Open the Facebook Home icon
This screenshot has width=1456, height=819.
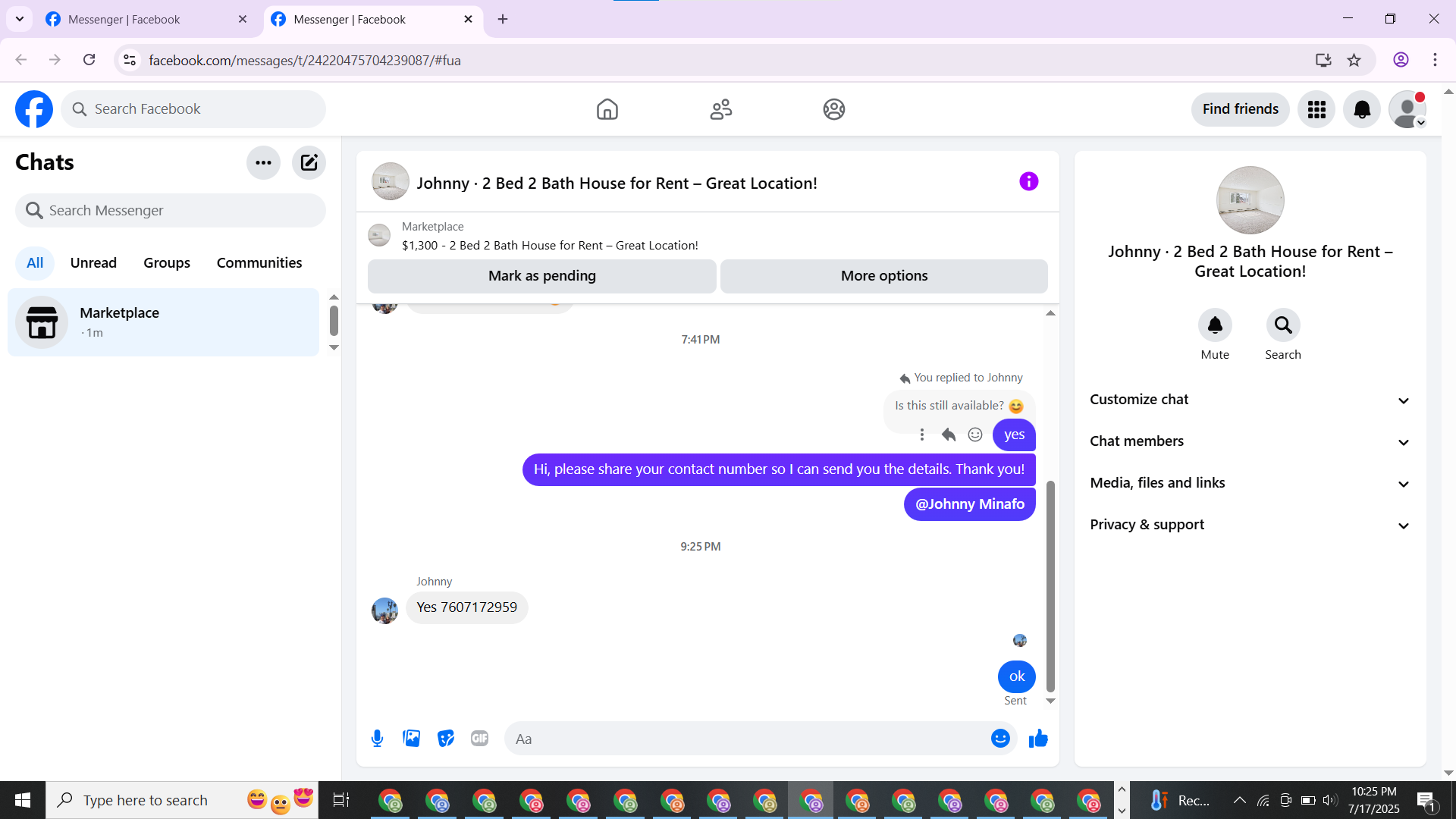tap(607, 109)
